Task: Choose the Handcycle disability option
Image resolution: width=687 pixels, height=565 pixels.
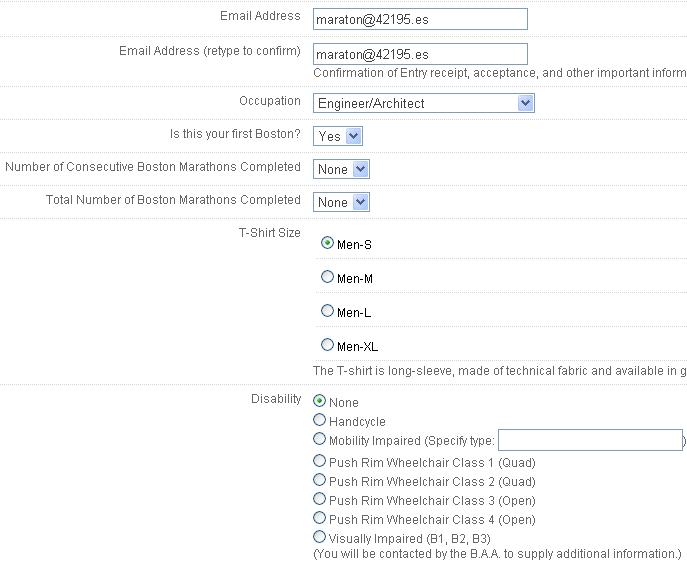Action: point(320,420)
